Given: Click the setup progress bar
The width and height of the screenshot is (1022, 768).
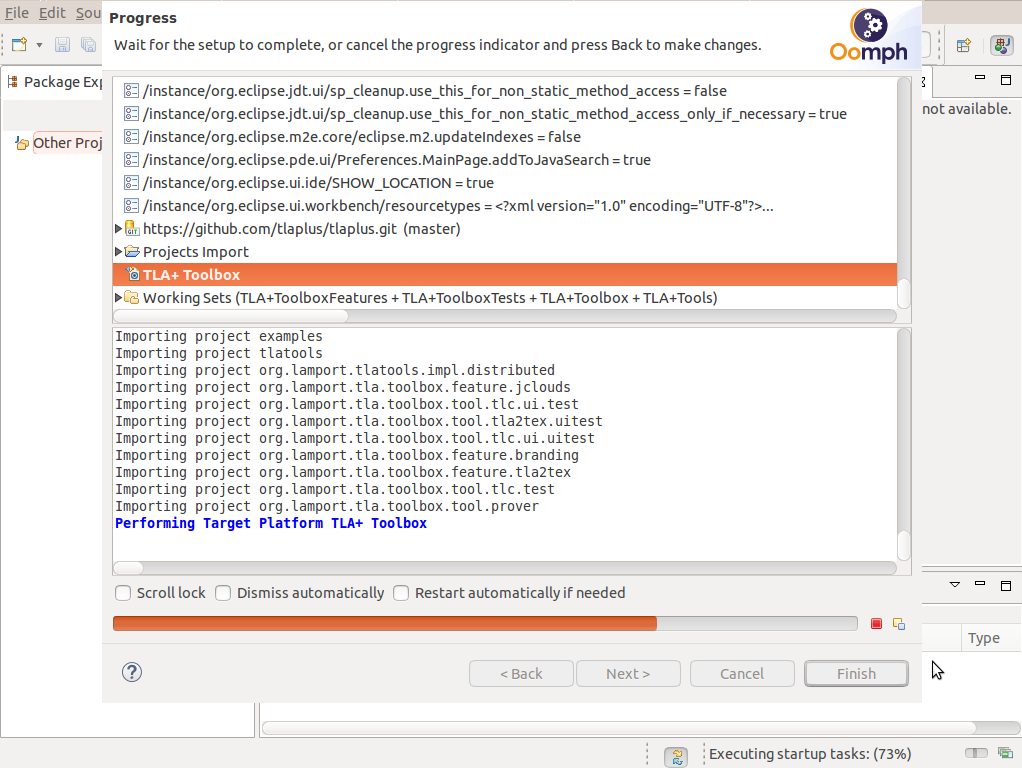Looking at the screenshot, I should (485, 623).
